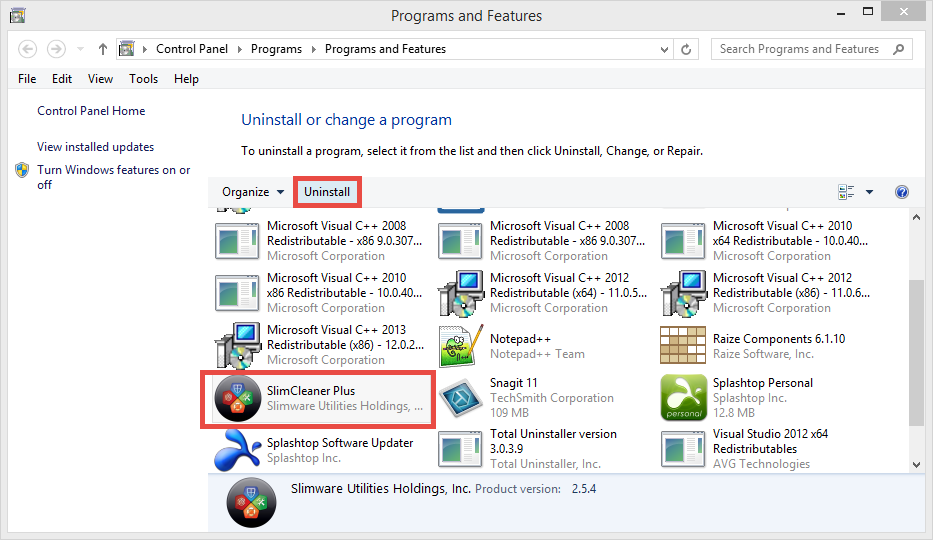Open address bar history dropdown

(x=664, y=49)
